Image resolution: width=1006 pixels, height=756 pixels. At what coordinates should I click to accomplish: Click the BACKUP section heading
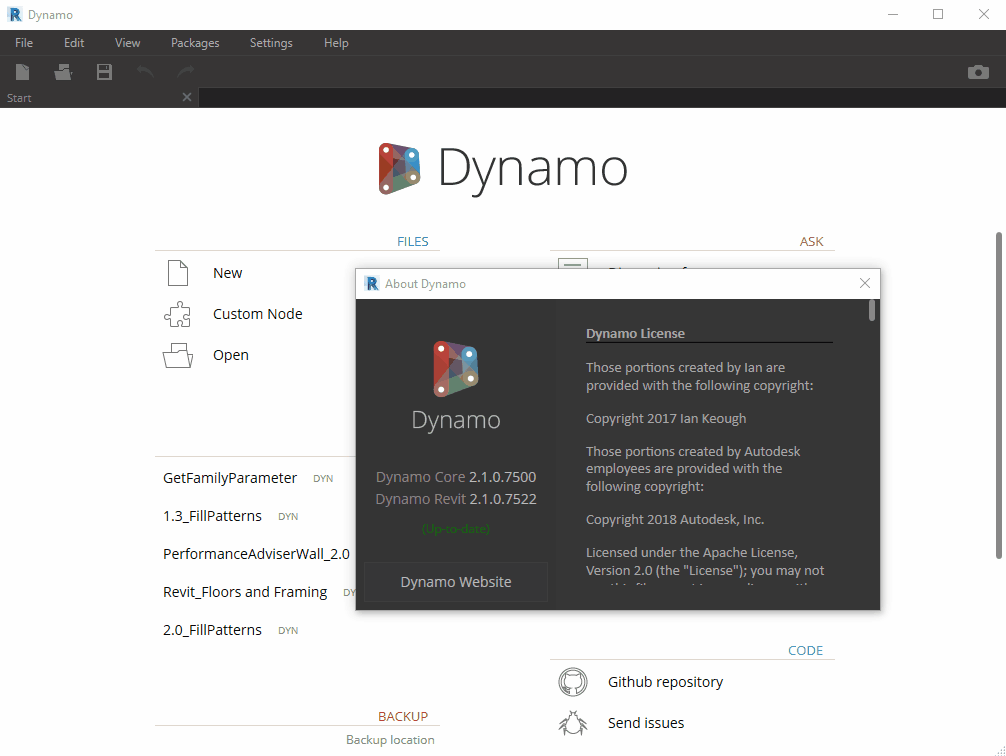click(402, 716)
